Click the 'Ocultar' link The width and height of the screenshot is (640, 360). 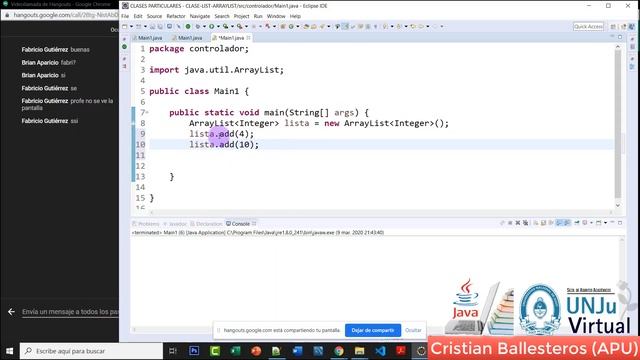point(413,330)
